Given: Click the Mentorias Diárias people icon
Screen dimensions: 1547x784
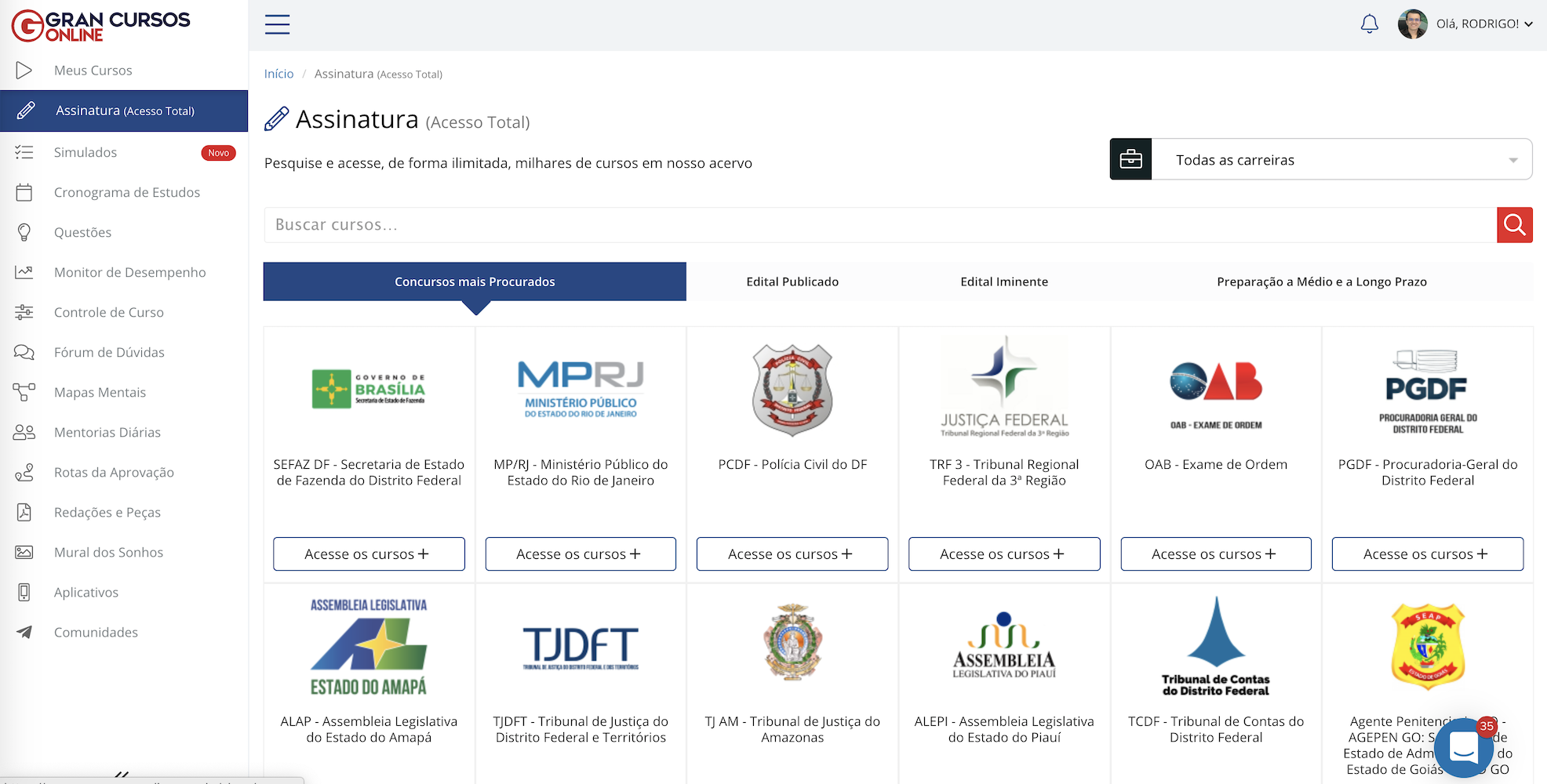Looking at the screenshot, I should coord(24,432).
